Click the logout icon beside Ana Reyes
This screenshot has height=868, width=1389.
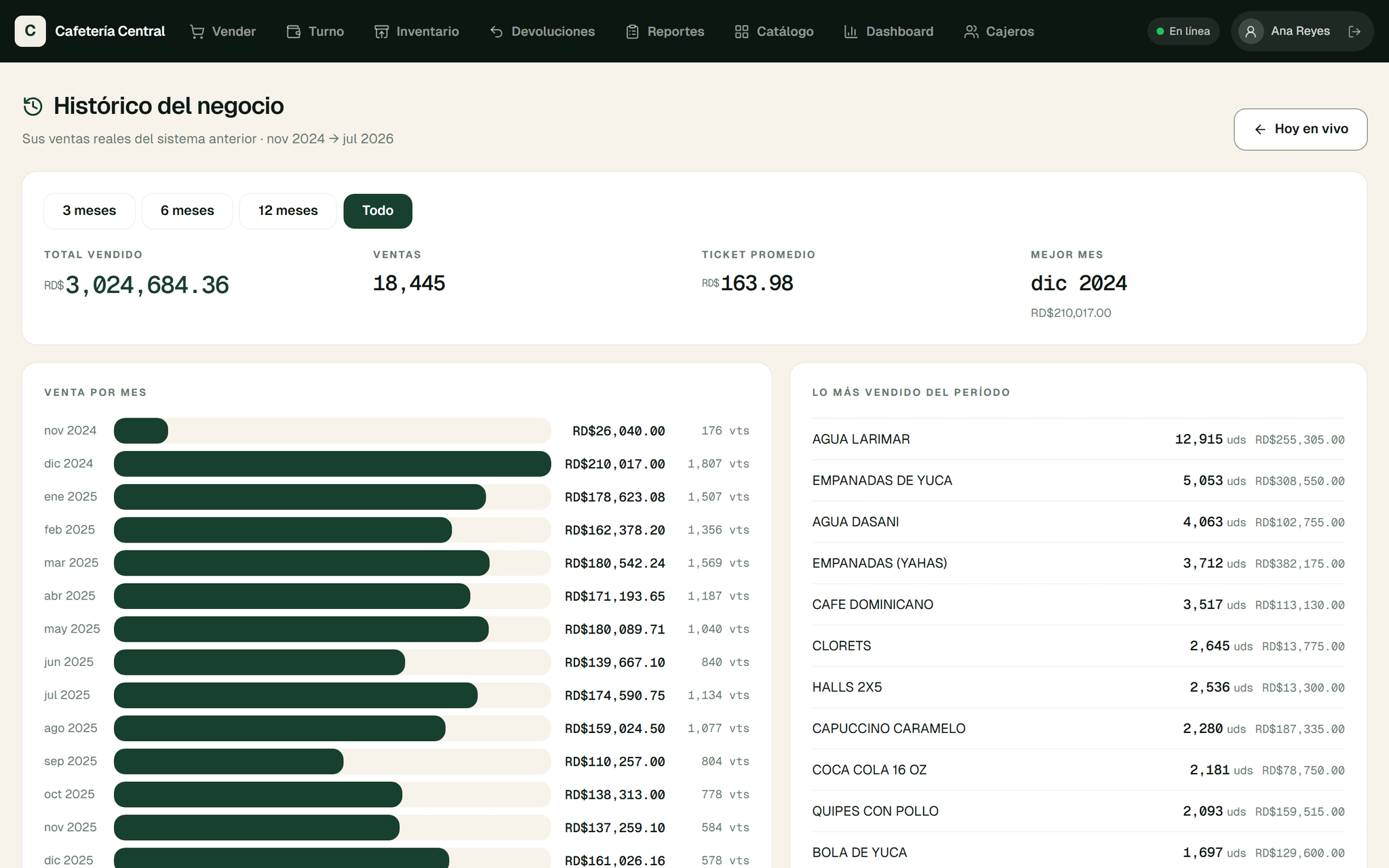[1354, 31]
